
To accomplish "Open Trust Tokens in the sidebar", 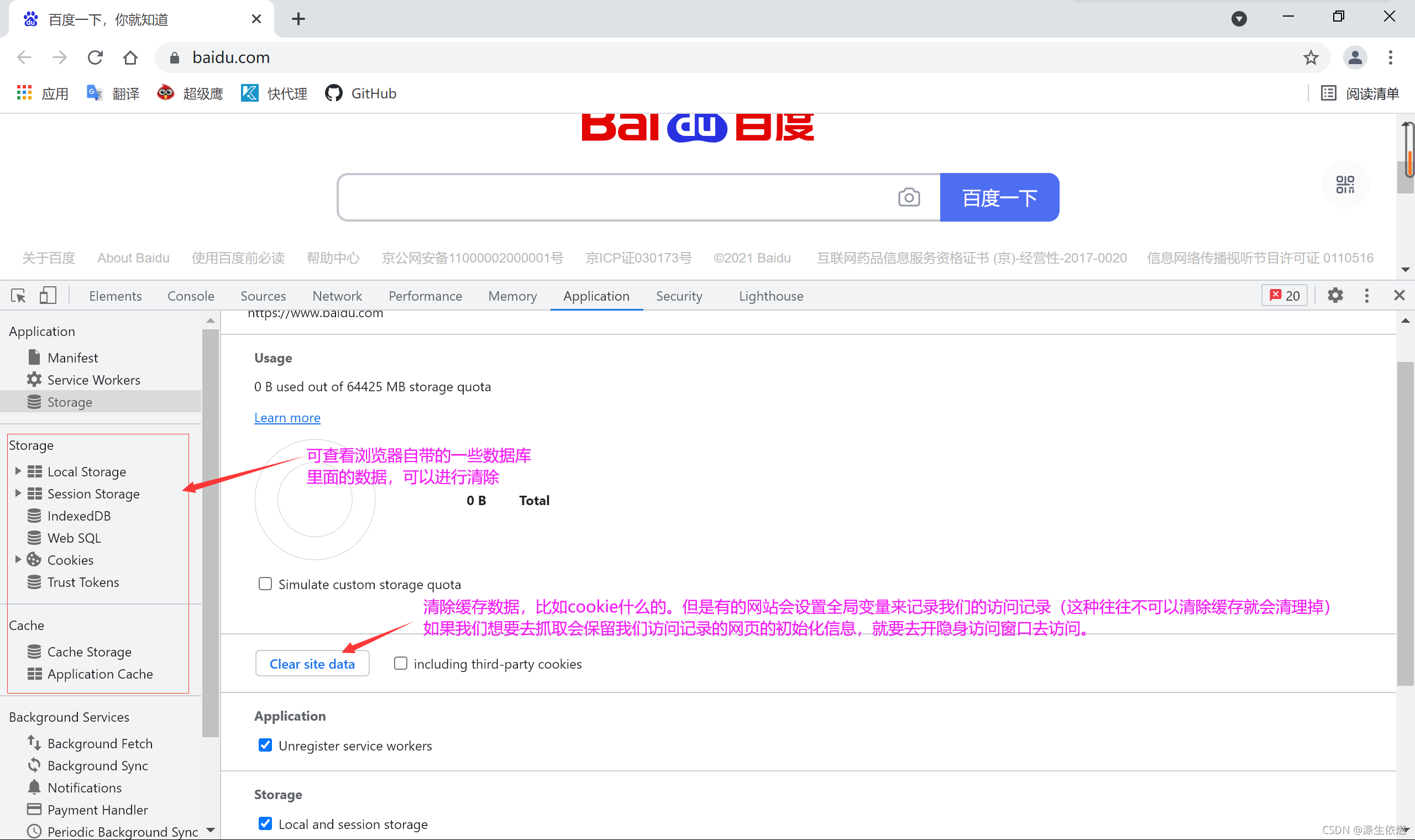I will pyautogui.click(x=83, y=582).
